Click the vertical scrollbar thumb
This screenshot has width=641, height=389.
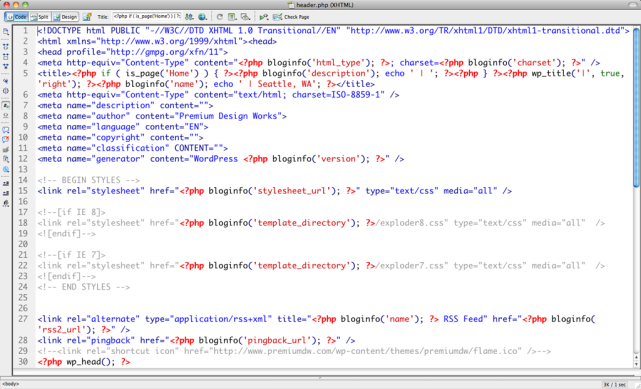(636, 108)
